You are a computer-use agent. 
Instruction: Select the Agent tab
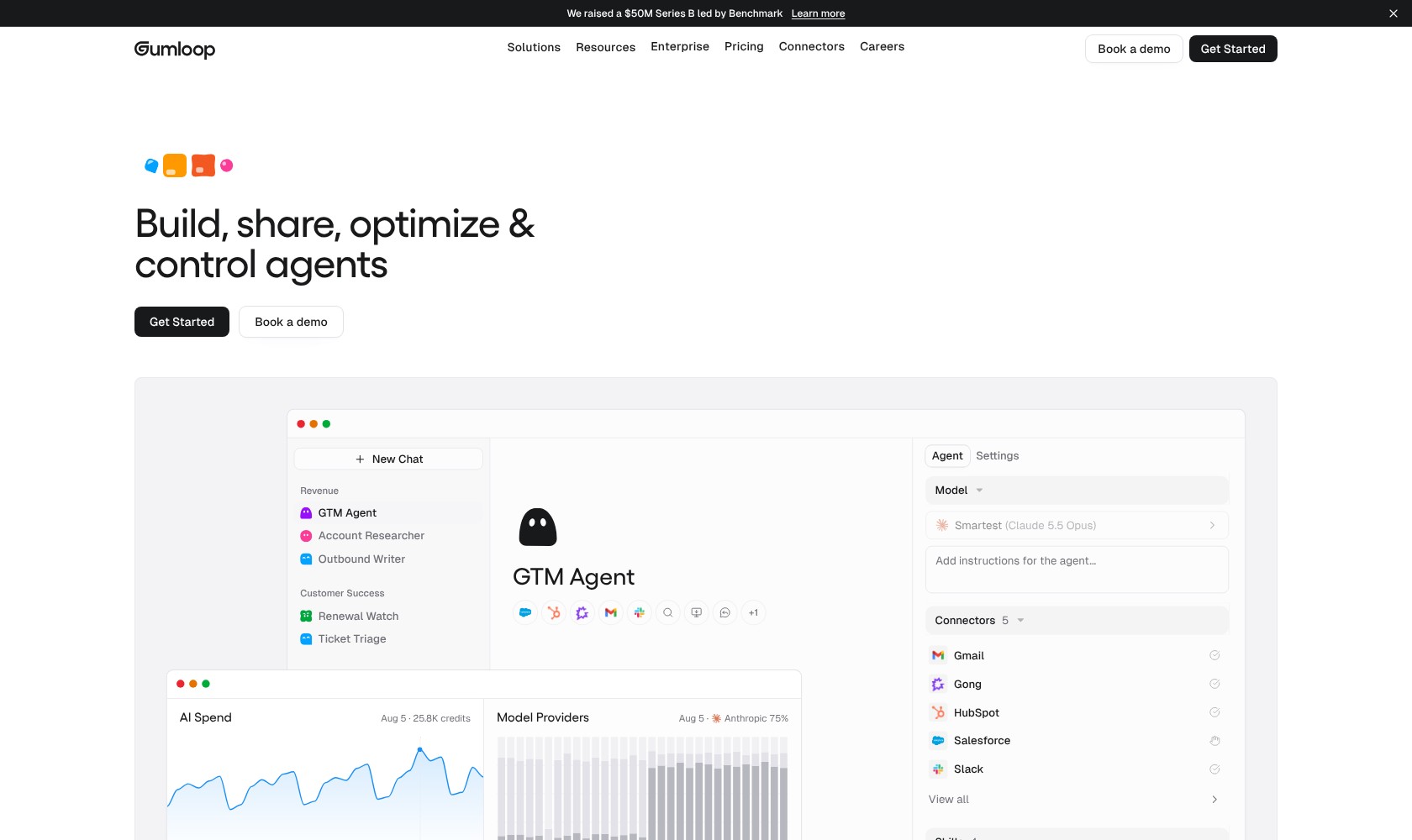pos(947,455)
